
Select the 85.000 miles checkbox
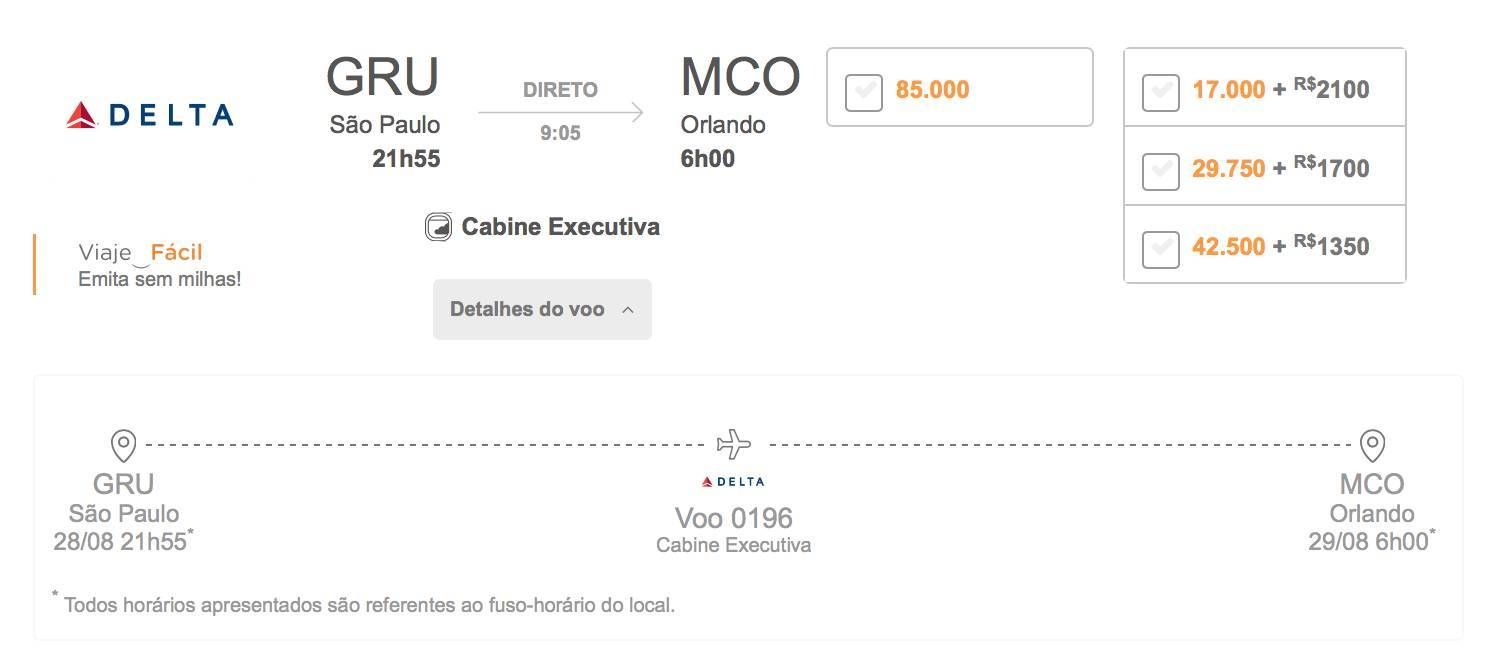pyautogui.click(x=864, y=93)
